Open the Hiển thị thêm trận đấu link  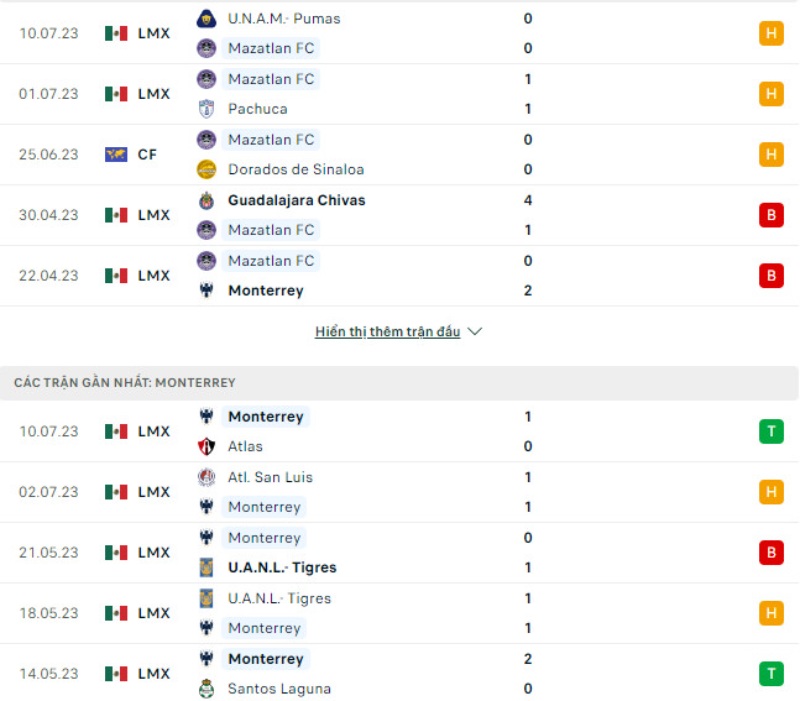388,332
